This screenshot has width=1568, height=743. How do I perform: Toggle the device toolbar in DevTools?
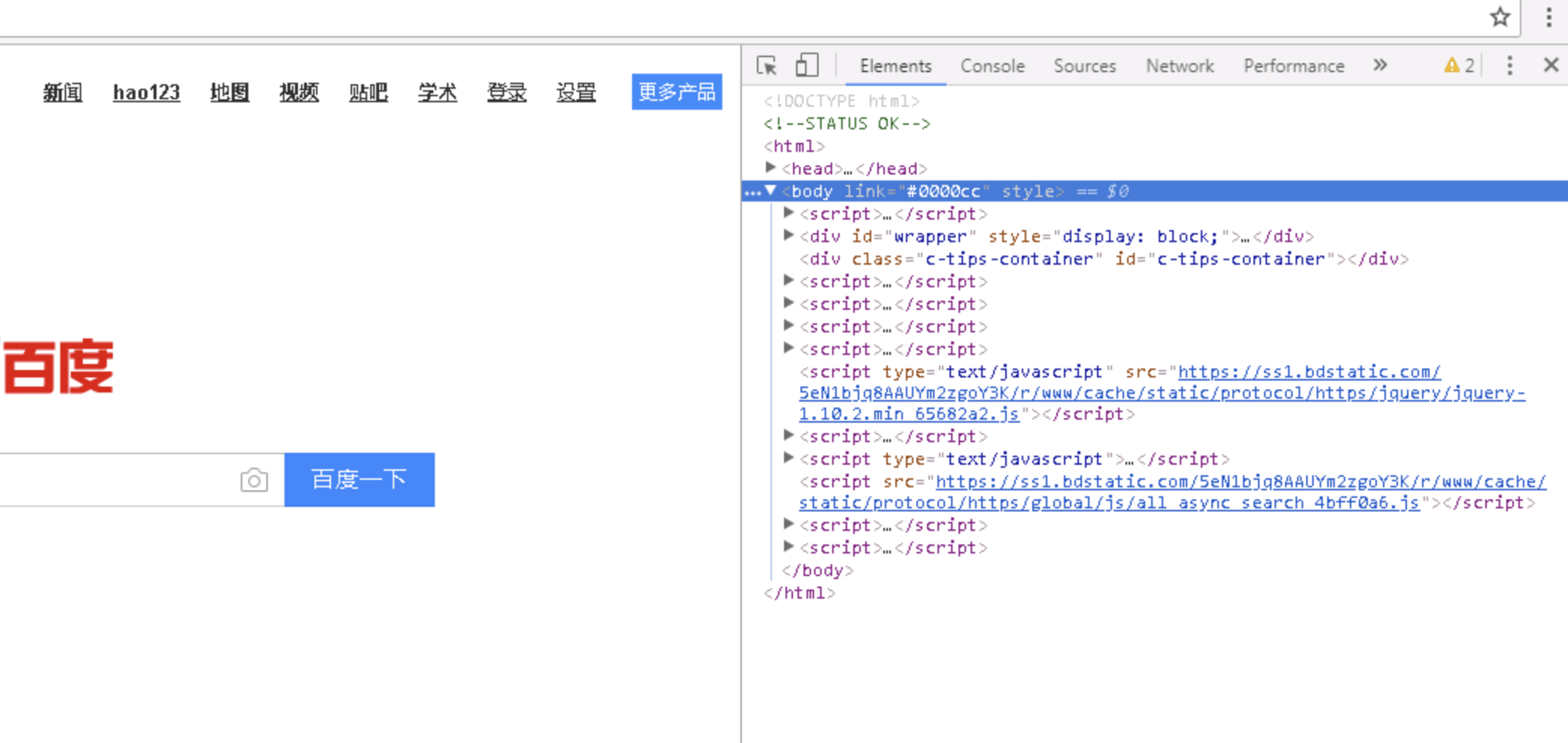pyautogui.click(x=807, y=65)
